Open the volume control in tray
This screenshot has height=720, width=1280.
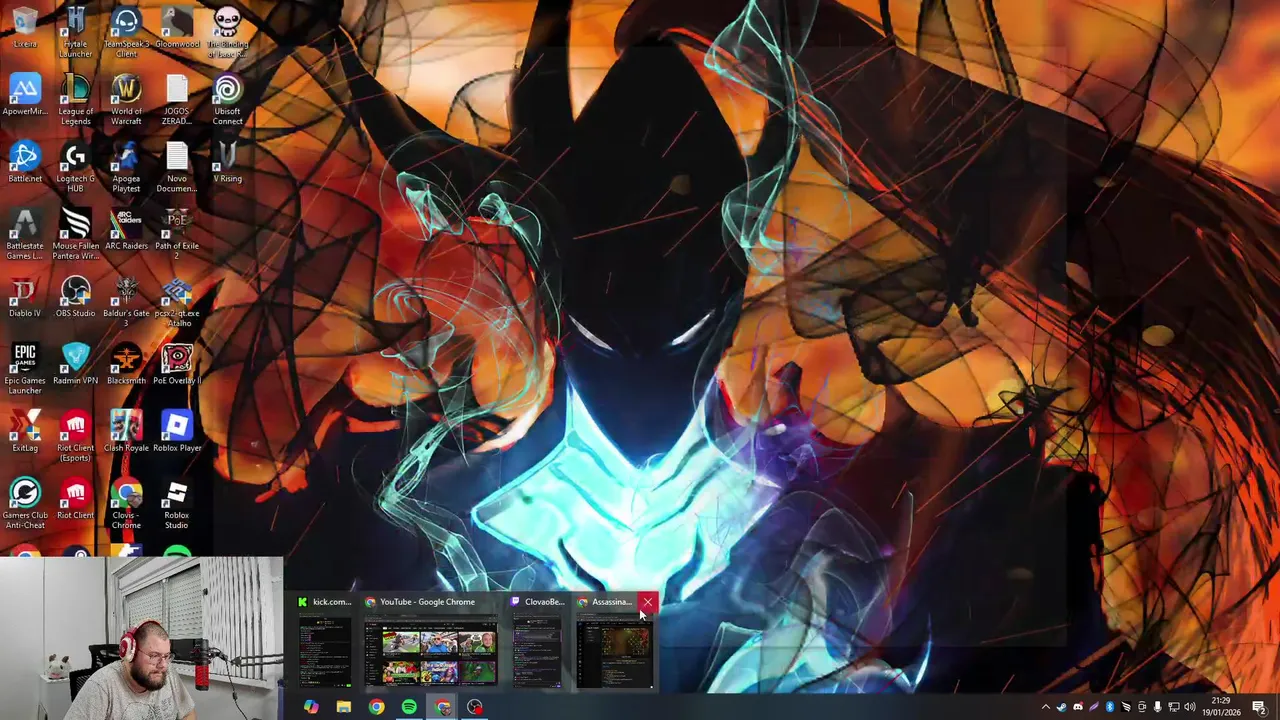[x=1190, y=707]
